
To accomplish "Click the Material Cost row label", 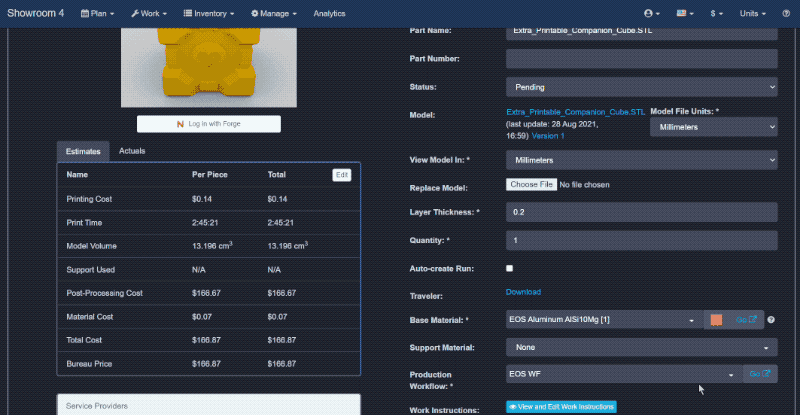I will point(89,316).
